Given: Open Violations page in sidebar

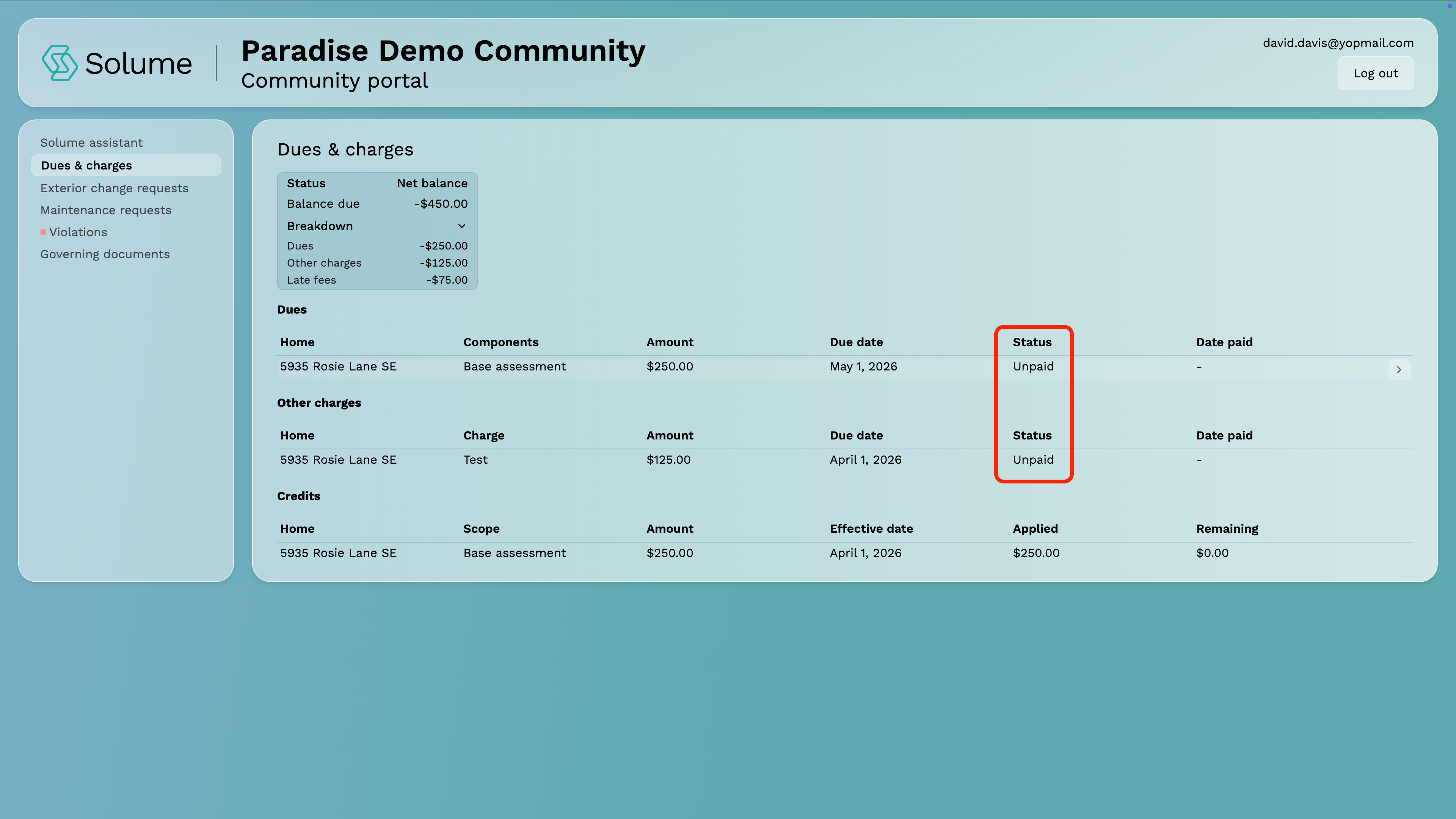Looking at the screenshot, I should pos(78,232).
